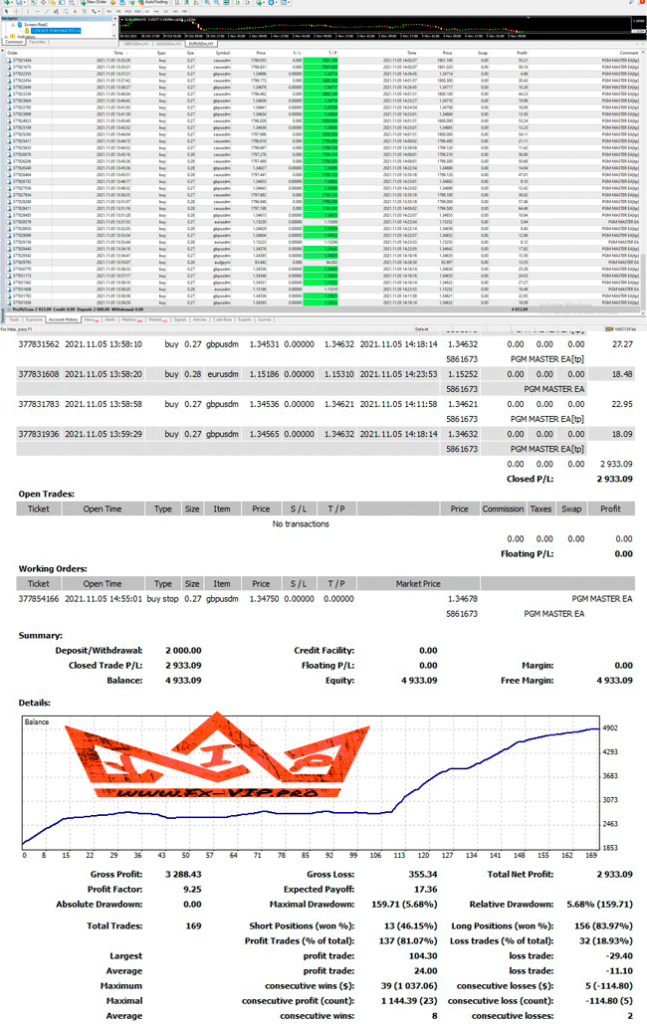
Task: Open the Account History terminal tab
Action: (62, 319)
